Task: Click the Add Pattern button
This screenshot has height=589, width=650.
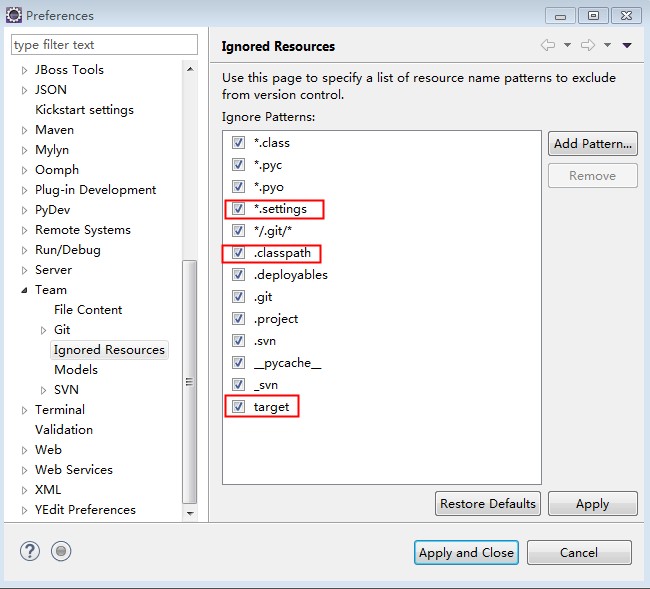Action: (x=593, y=143)
